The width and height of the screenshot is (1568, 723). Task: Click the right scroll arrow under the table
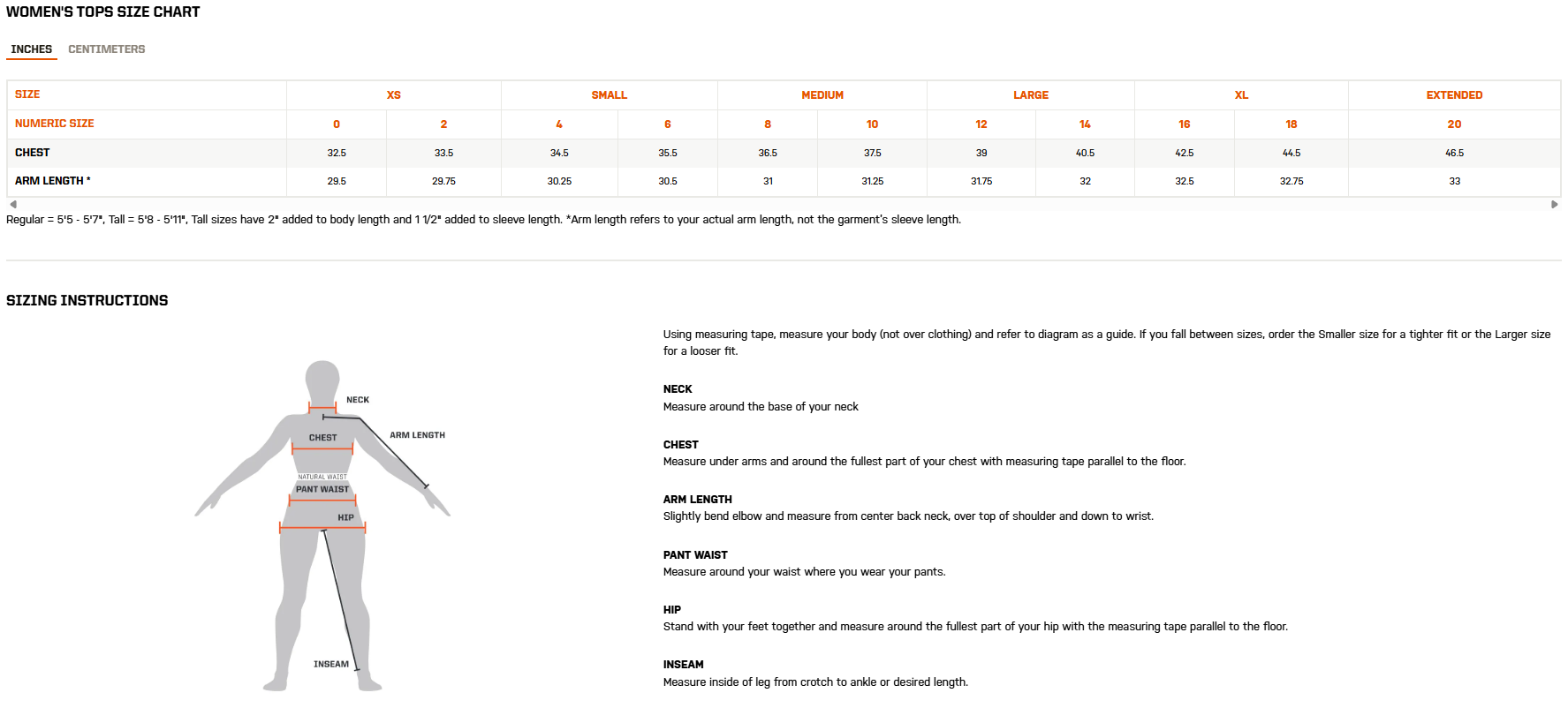click(x=1554, y=204)
